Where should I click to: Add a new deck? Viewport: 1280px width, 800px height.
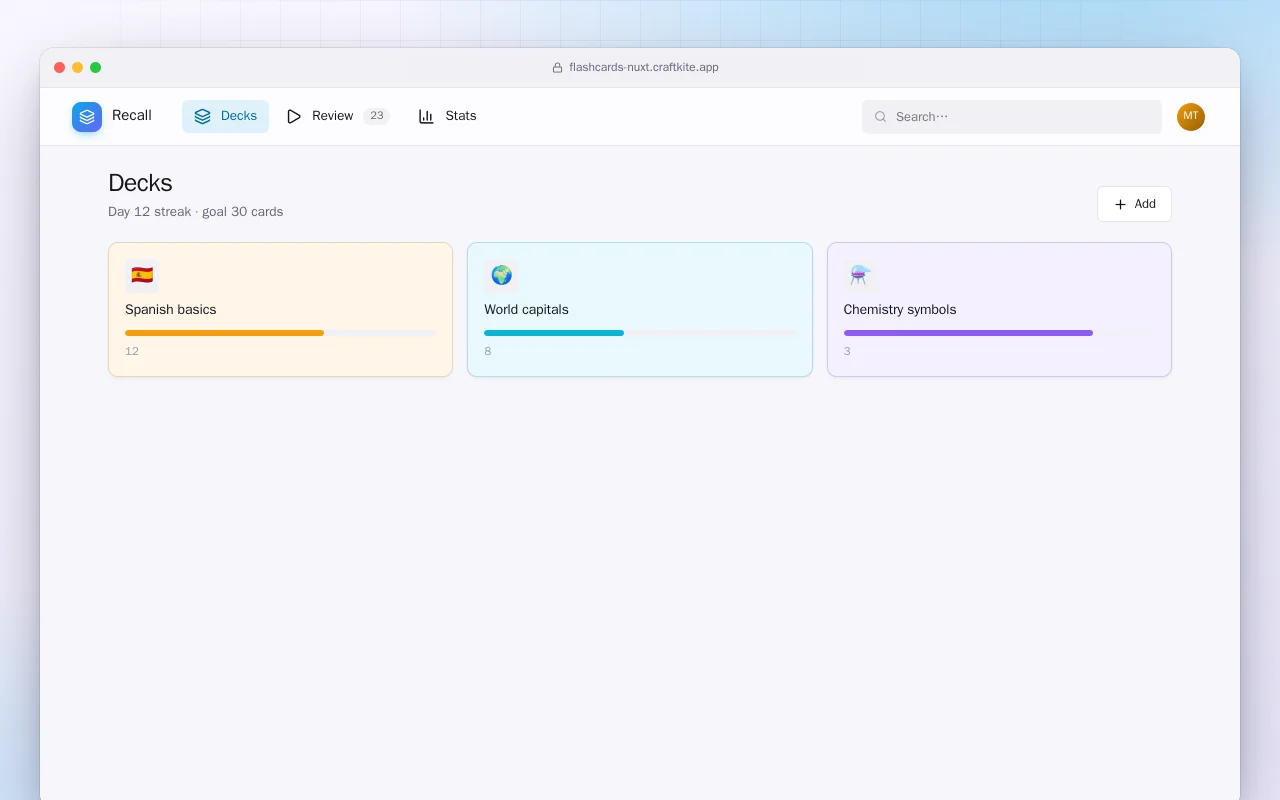pos(1134,204)
